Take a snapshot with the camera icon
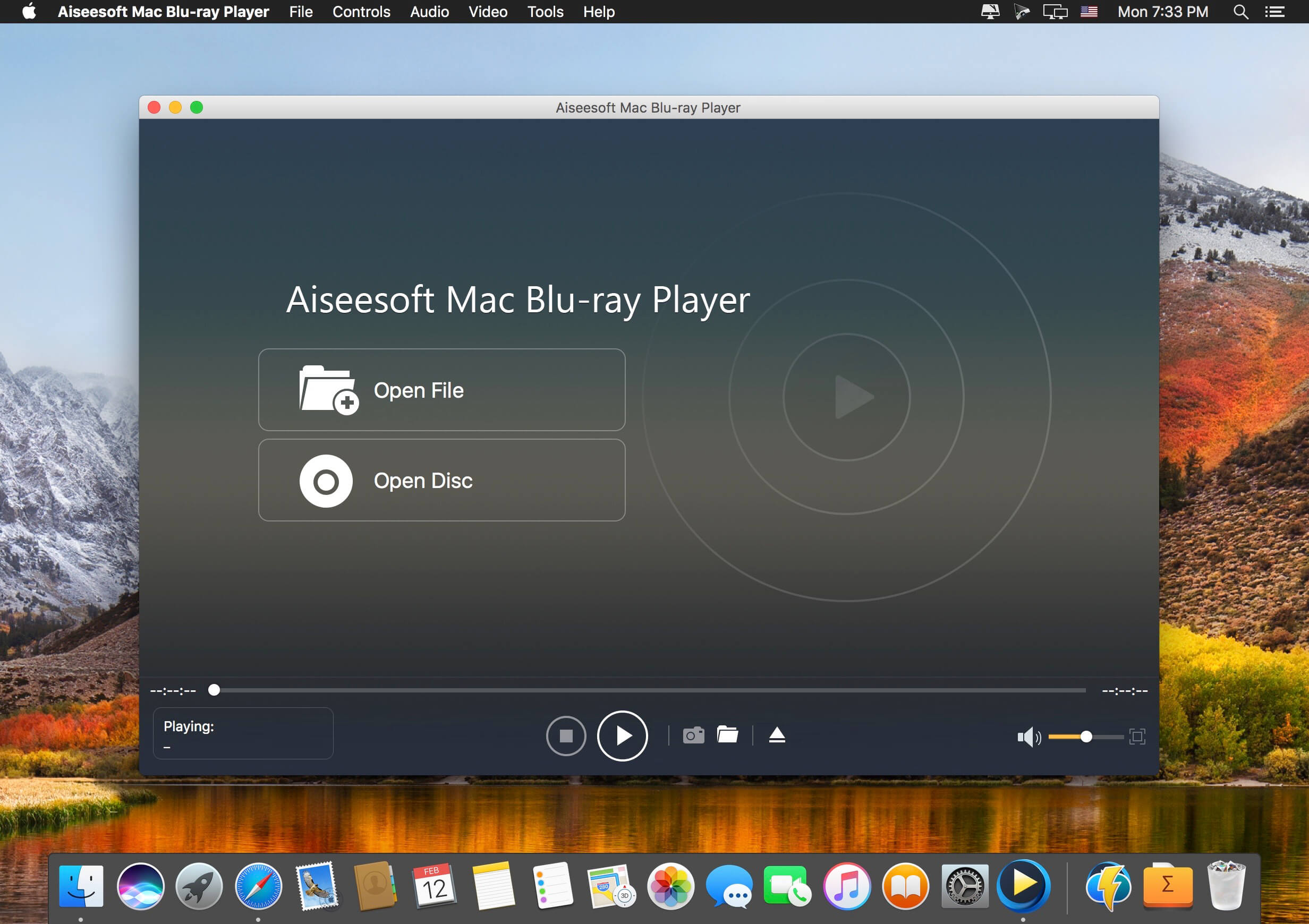 click(x=693, y=735)
